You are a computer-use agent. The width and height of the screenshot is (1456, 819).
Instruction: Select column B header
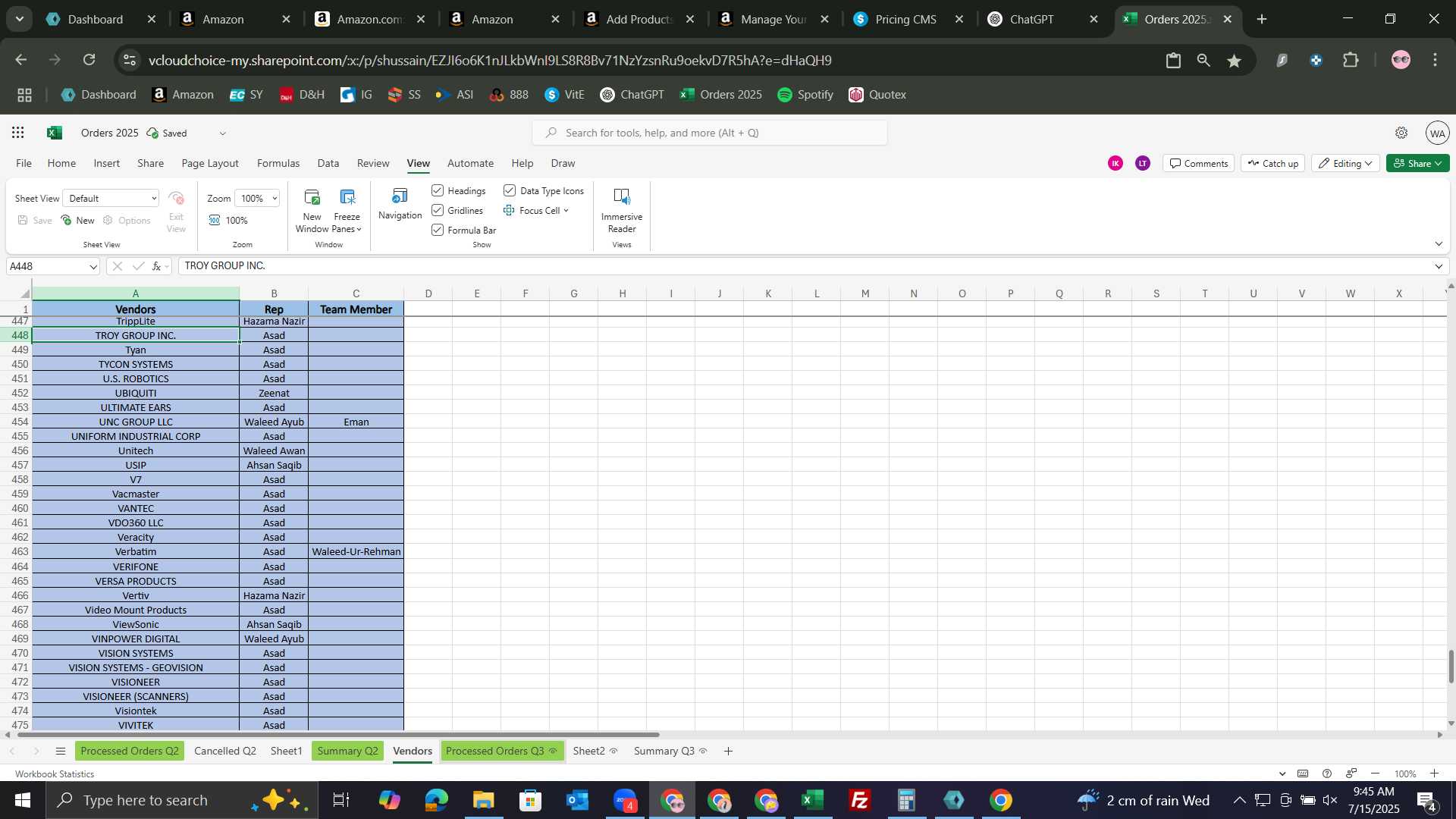[274, 293]
